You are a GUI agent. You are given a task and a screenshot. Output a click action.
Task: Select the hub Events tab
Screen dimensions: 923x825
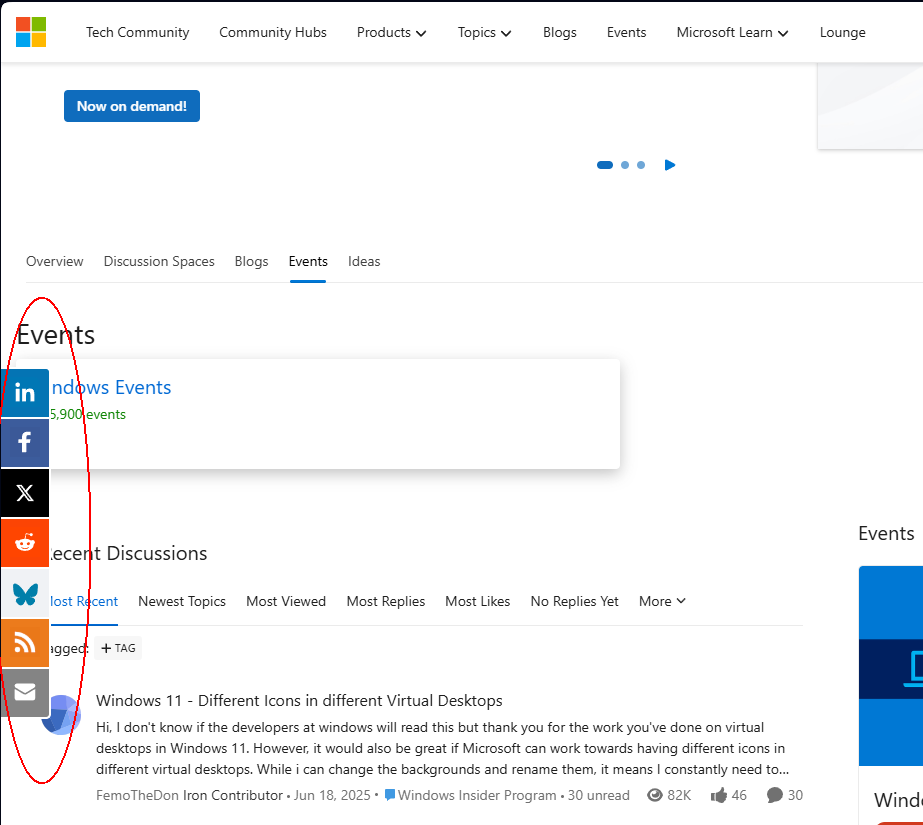click(308, 261)
